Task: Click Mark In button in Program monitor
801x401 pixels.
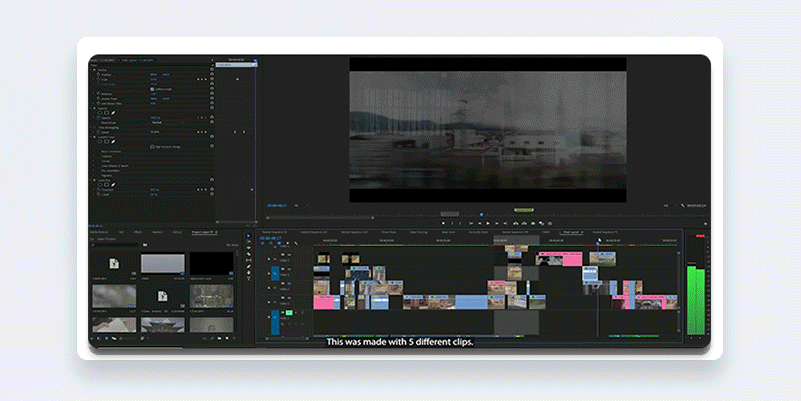Action: (452, 223)
